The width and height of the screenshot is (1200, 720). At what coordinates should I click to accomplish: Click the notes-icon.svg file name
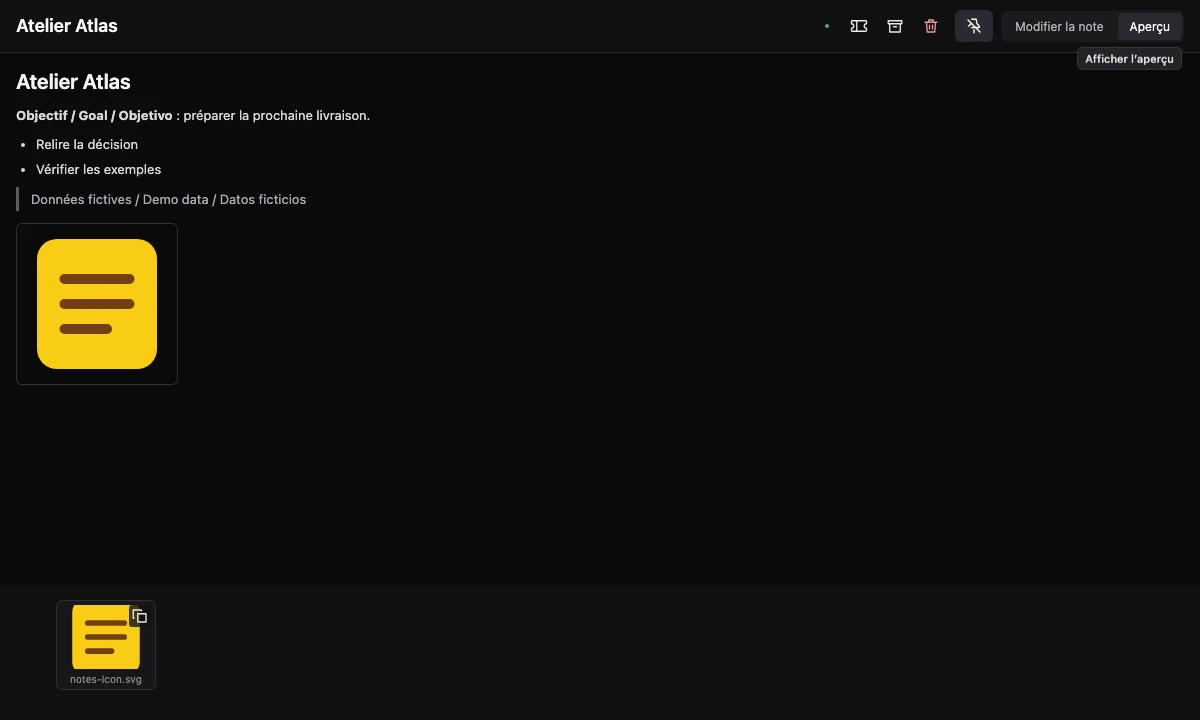(x=106, y=680)
